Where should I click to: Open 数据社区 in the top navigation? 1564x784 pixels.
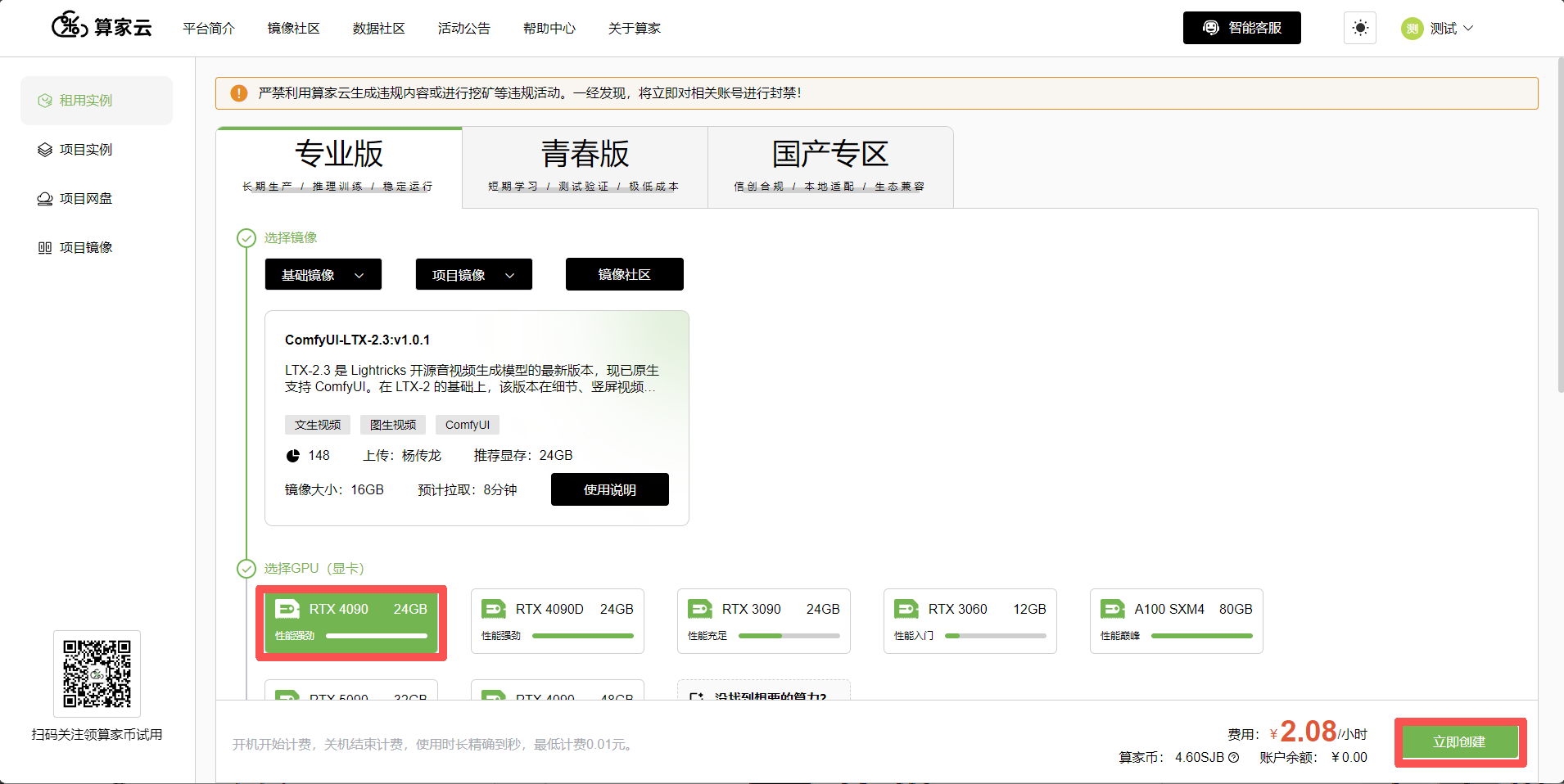[379, 29]
